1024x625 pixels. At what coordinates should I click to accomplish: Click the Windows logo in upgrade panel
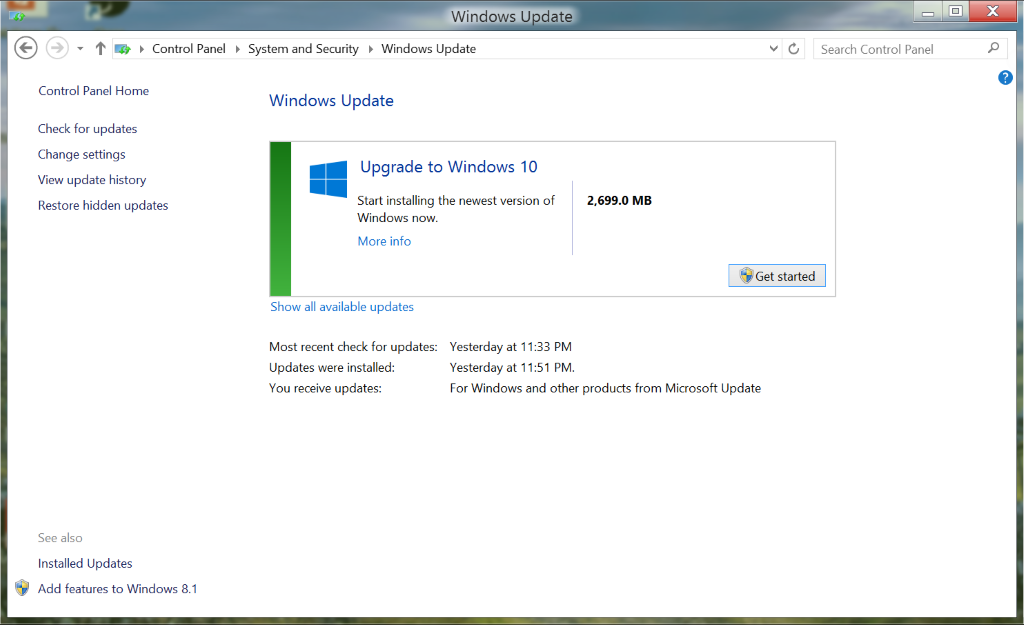click(x=328, y=179)
